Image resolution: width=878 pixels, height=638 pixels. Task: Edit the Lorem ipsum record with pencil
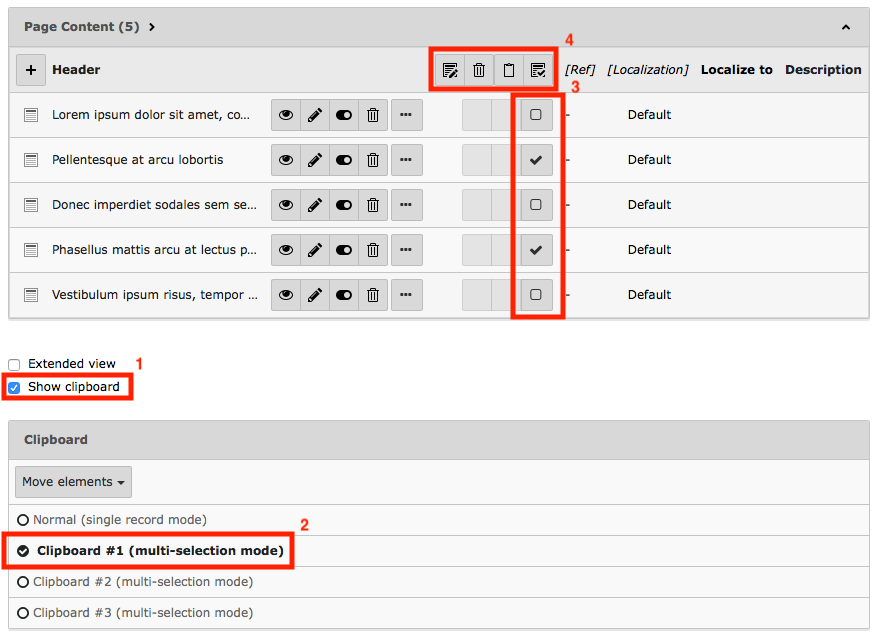click(315, 115)
